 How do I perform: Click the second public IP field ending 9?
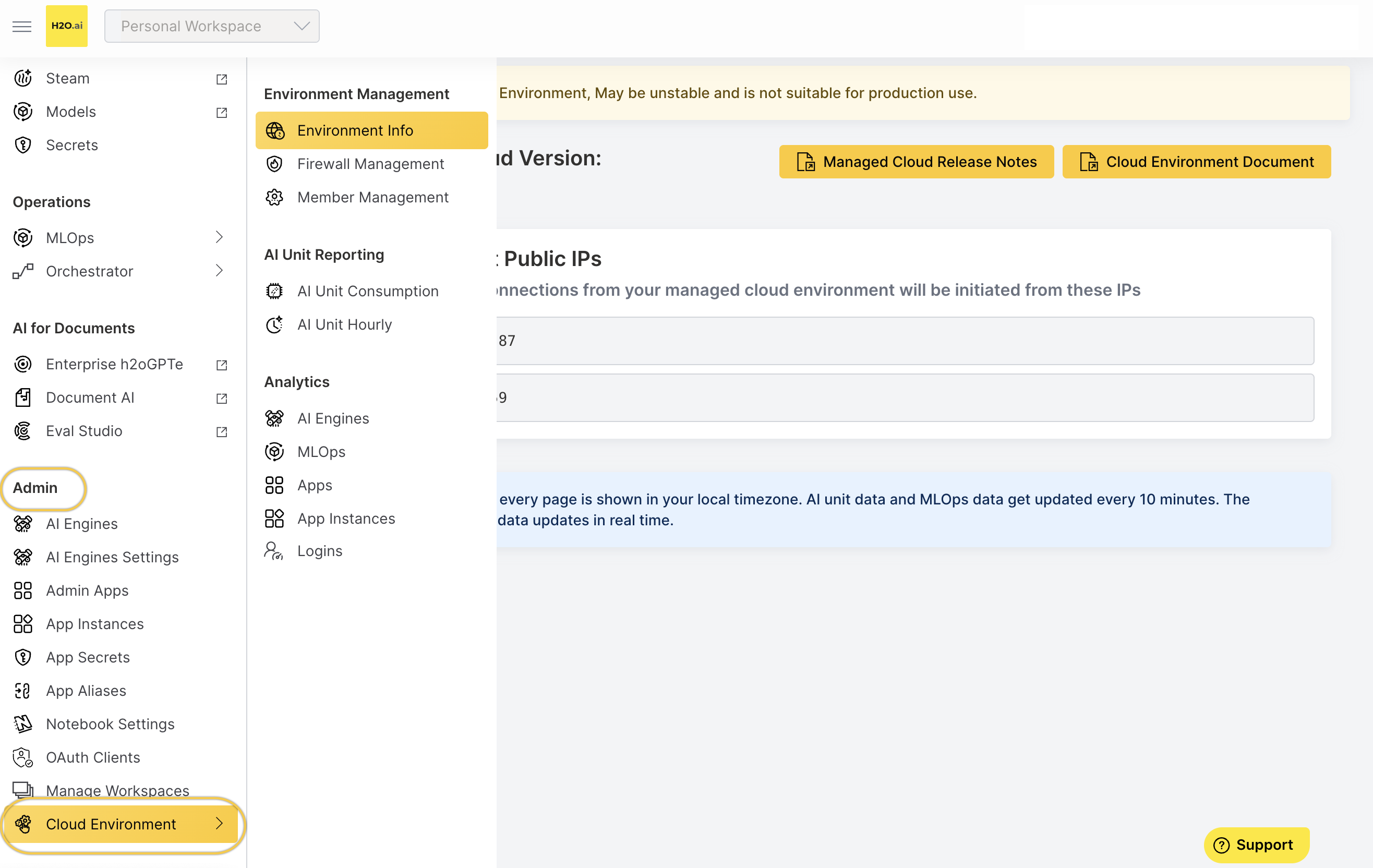click(905, 397)
